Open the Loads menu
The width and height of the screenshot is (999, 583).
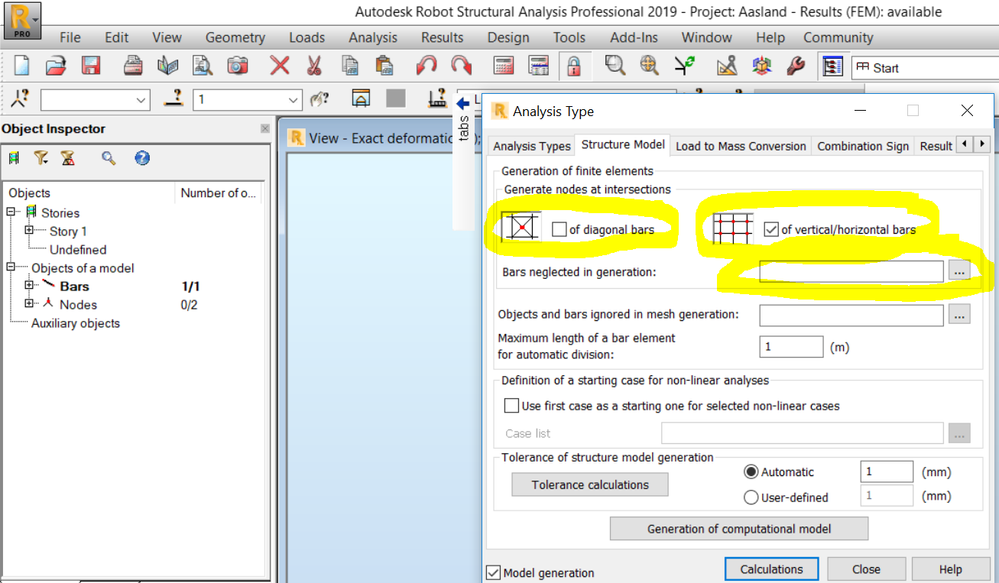(307, 38)
